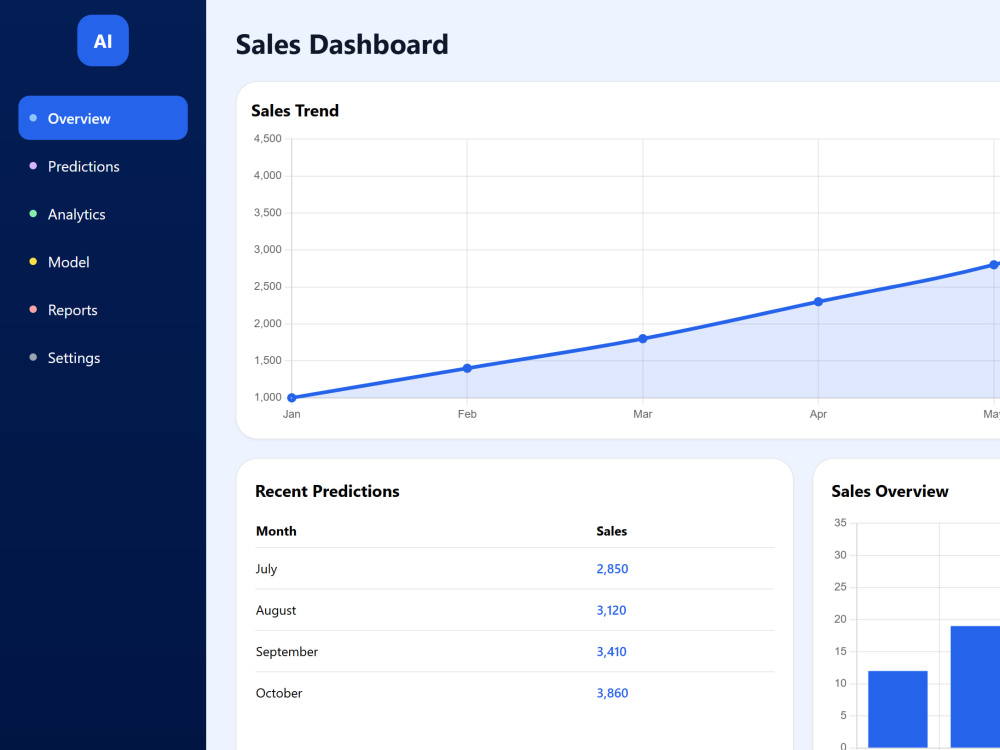Click the Feb data point on chart
This screenshot has width=1000, height=750.
click(467, 368)
